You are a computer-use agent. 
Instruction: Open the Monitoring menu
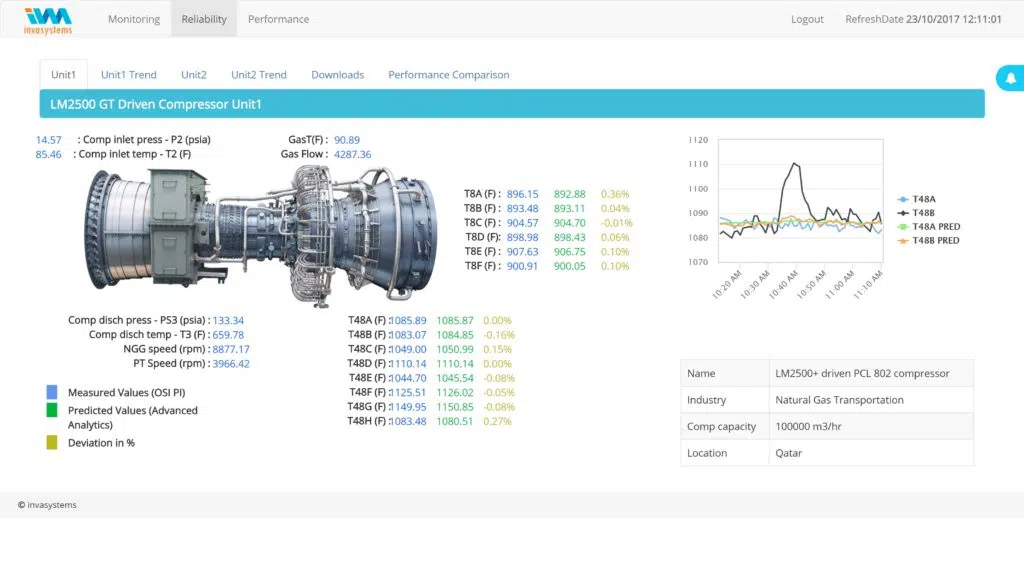click(x=134, y=19)
